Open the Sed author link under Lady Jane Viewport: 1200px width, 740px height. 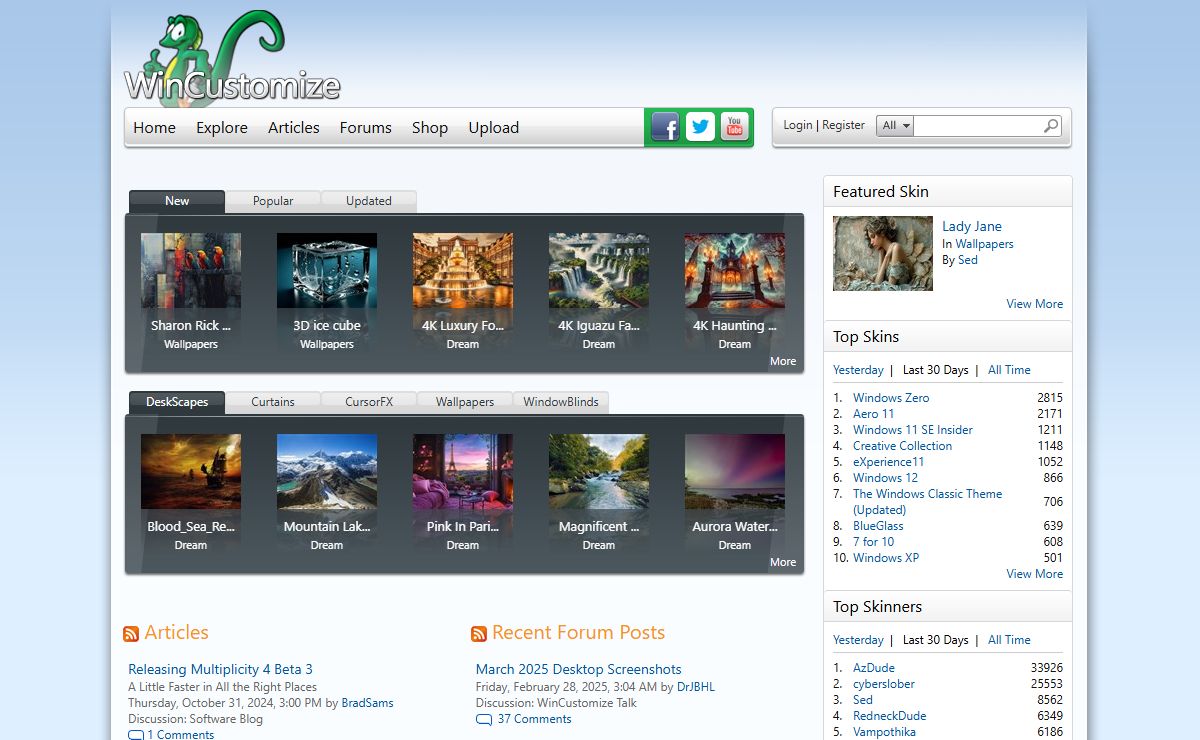pos(968,260)
